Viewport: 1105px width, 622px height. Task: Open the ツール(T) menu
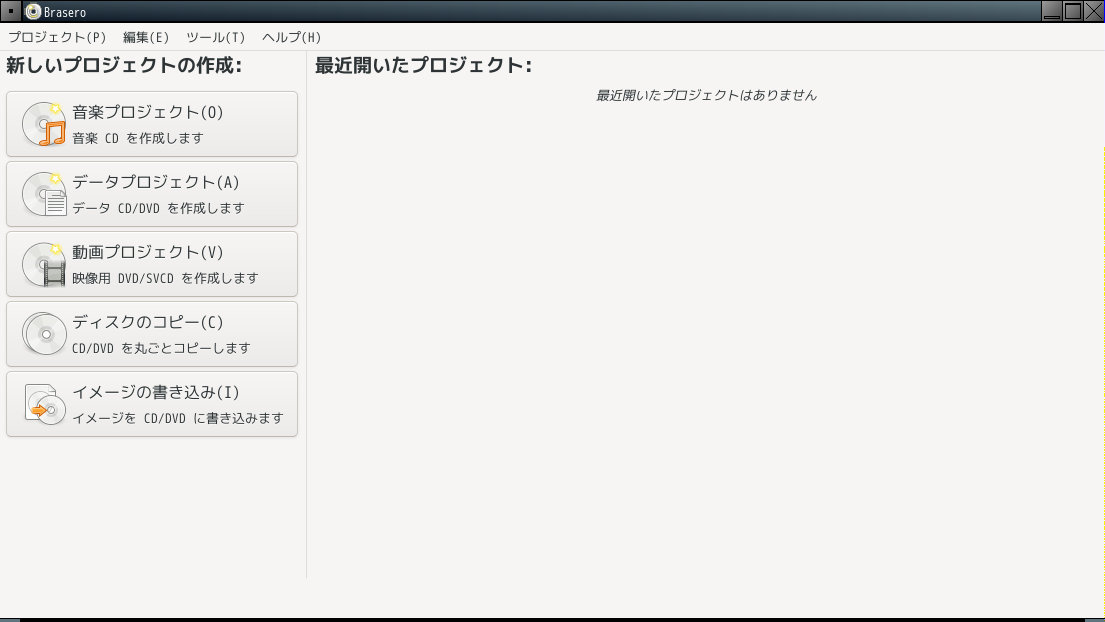tap(216, 37)
